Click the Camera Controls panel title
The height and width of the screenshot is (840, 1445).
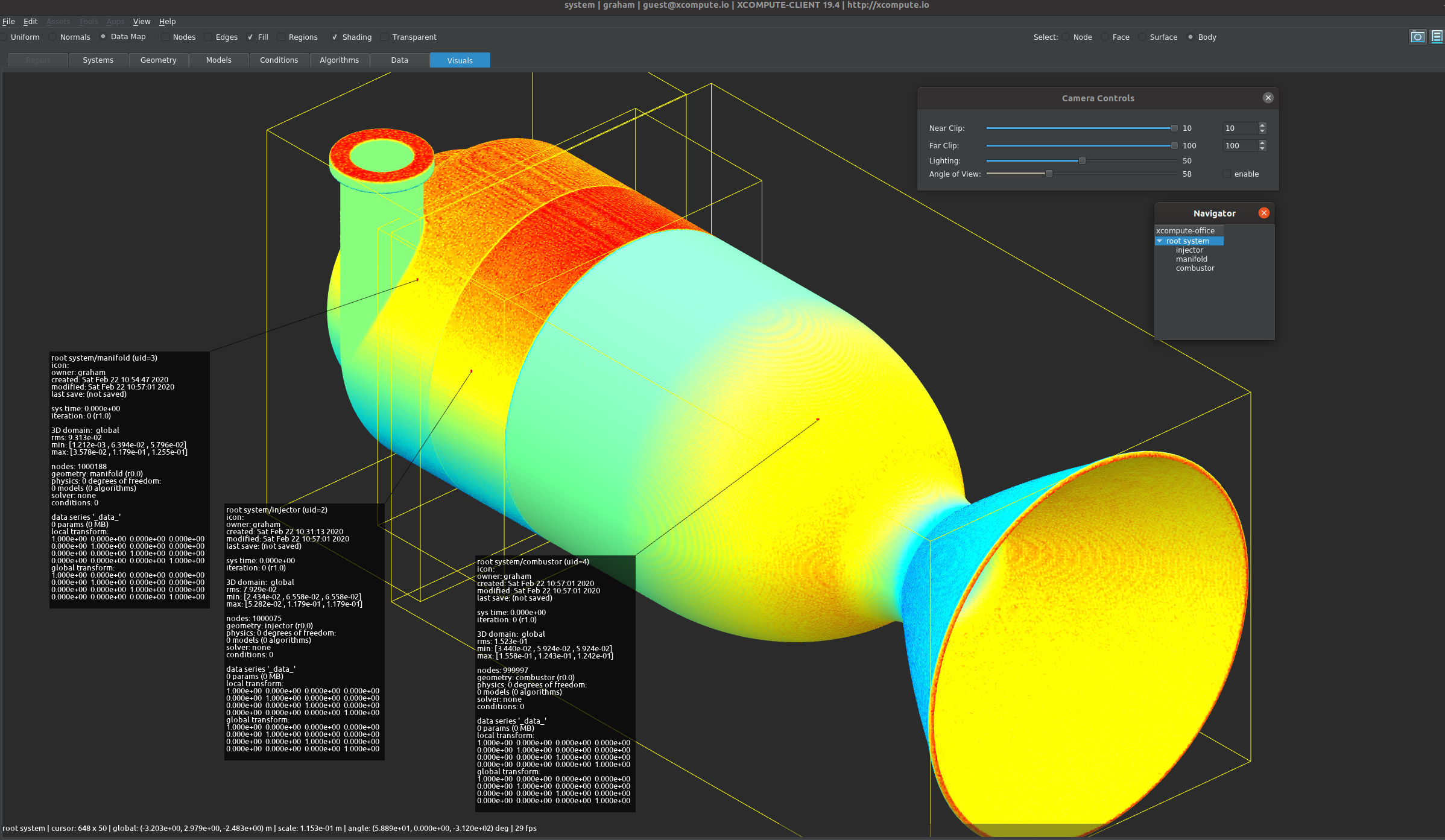click(1098, 98)
